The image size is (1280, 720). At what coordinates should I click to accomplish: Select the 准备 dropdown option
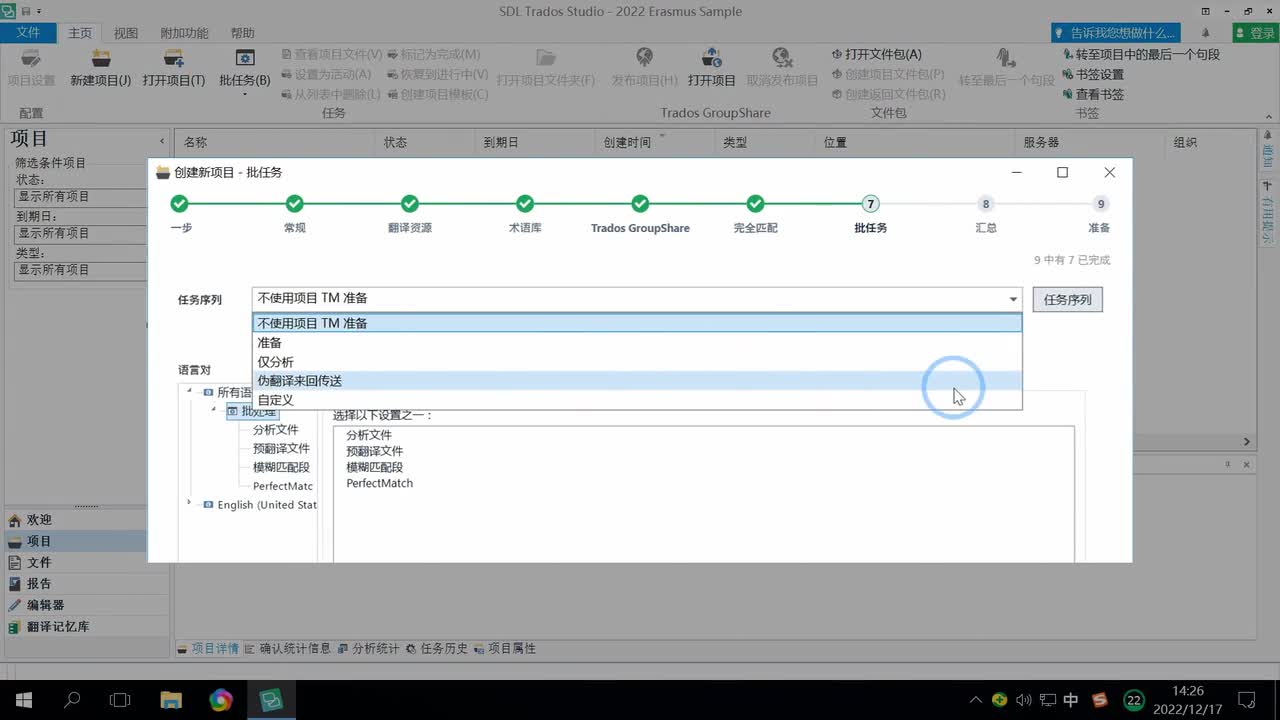(x=637, y=342)
